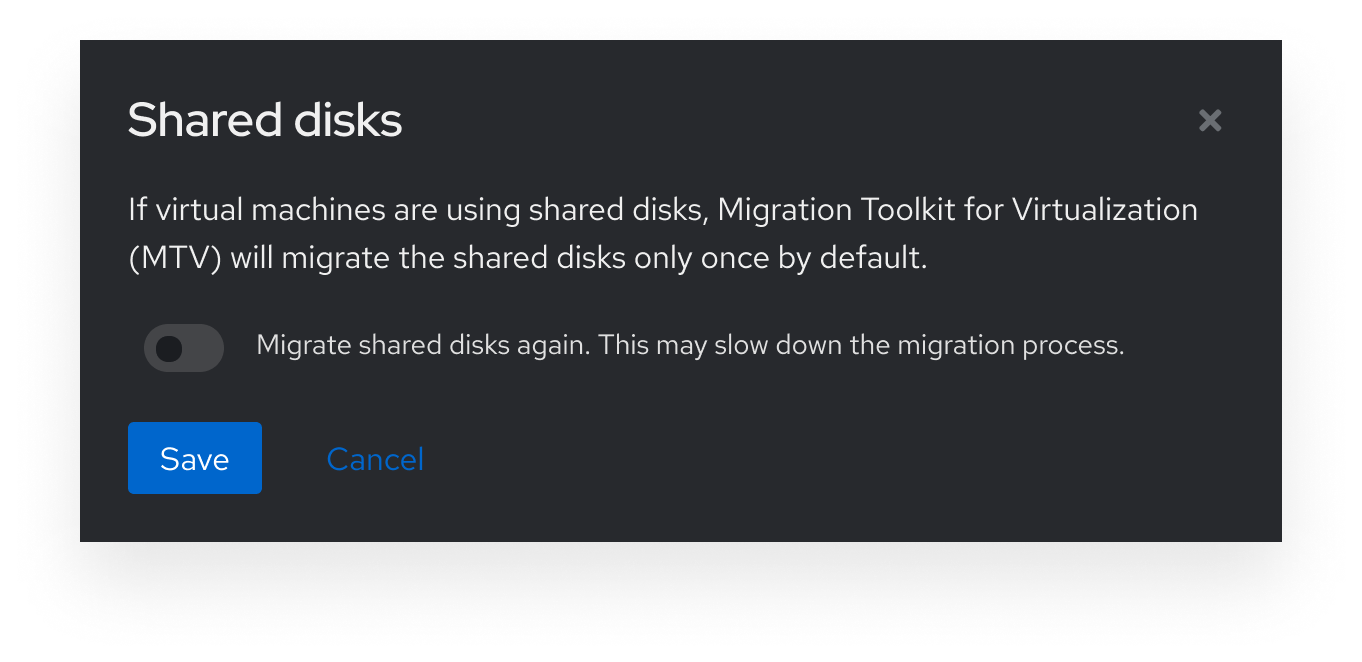Turn on the shared disks migration switch
The image size is (1362, 662).
[184, 348]
